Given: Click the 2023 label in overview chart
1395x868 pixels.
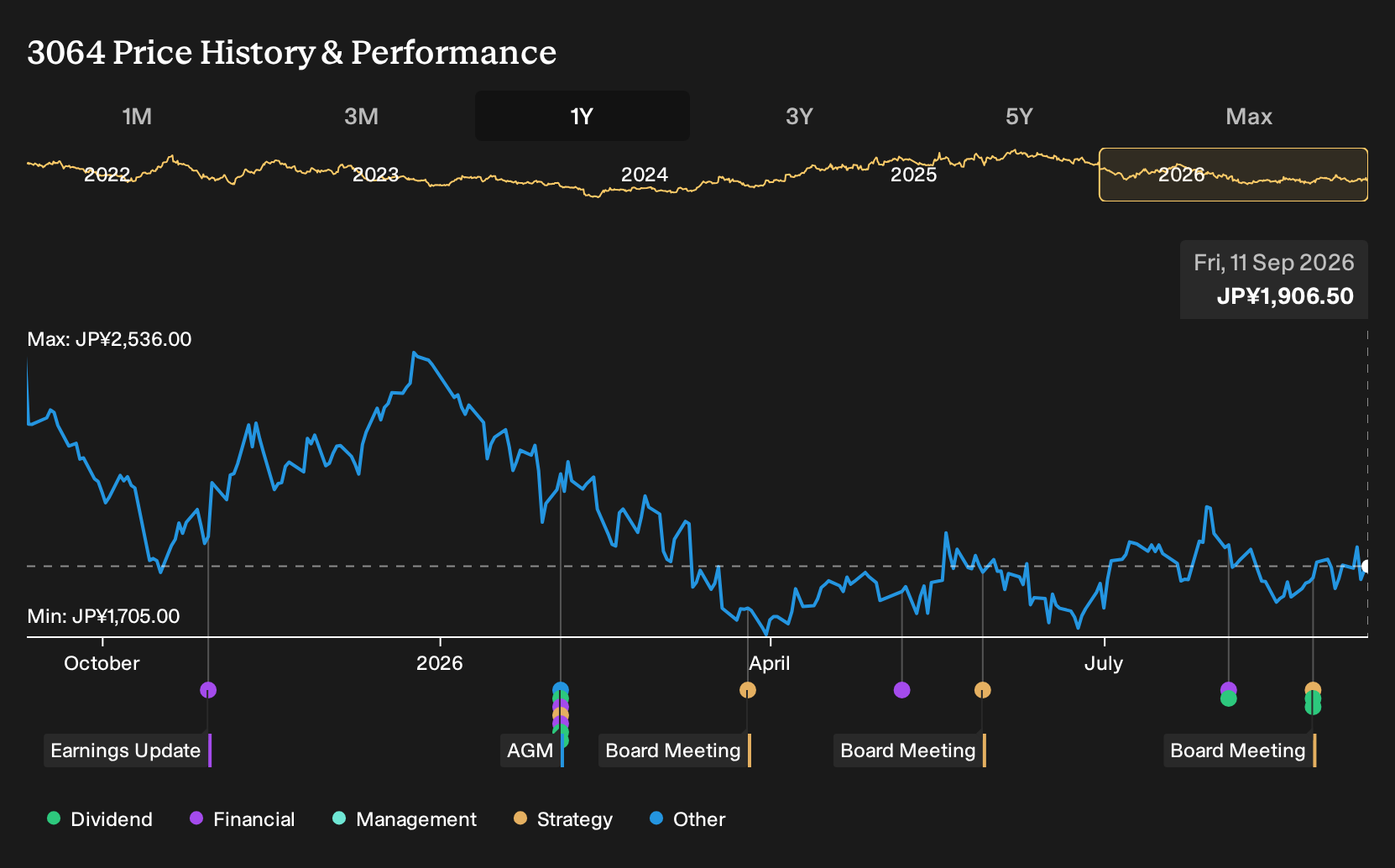Looking at the screenshot, I should 375,175.
